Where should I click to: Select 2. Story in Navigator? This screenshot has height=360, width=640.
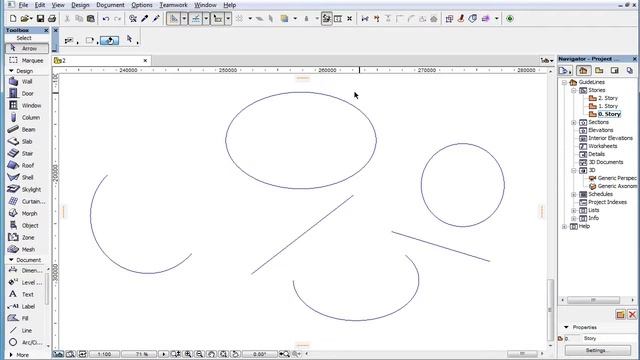[x=607, y=98]
